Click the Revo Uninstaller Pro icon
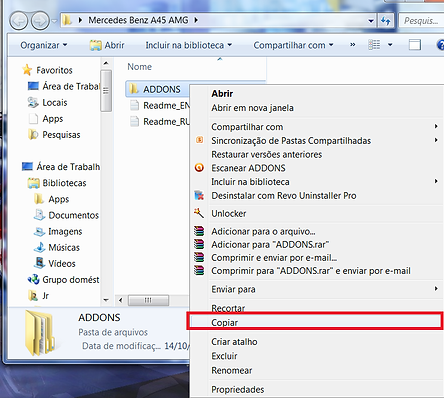 click(199, 195)
